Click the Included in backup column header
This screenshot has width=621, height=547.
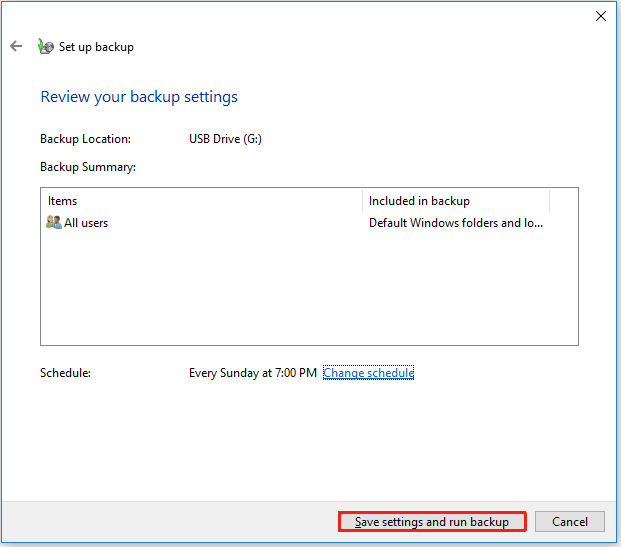[x=455, y=201]
